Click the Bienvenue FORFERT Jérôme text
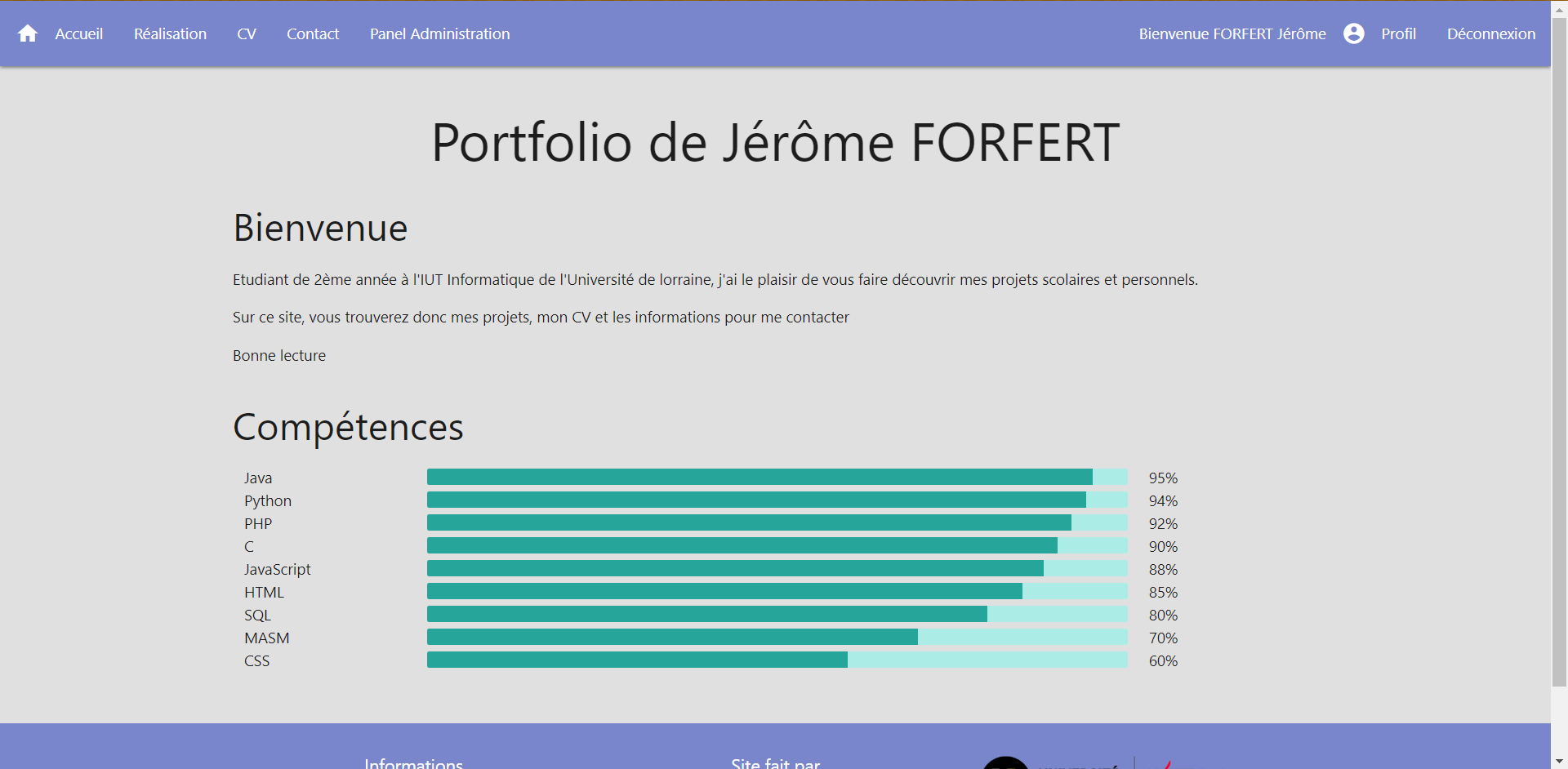Image resolution: width=1568 pixels, height=769 pixels. (x=1232, y=33)
